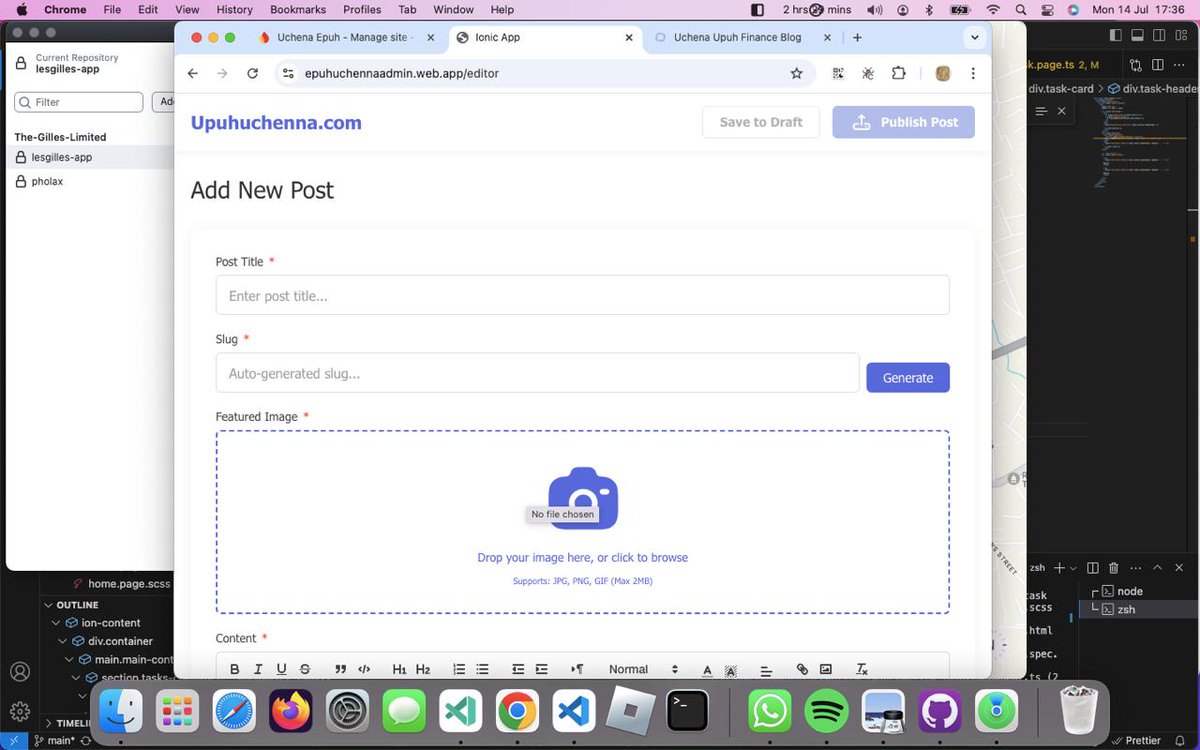1200x750 pixels.
Task: Open Spotify from the Dock
Action: 826,711
